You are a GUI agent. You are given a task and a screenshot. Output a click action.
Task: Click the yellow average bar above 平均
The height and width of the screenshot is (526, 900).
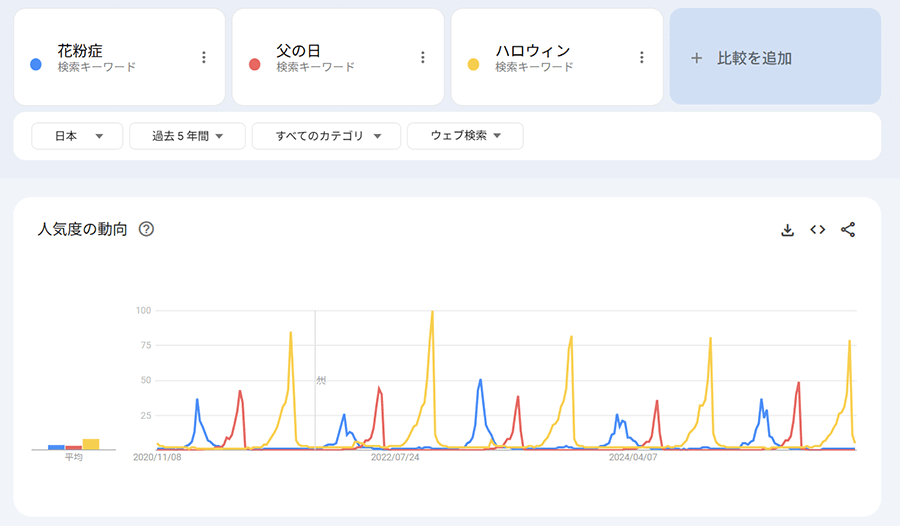[x=91, y=444]
